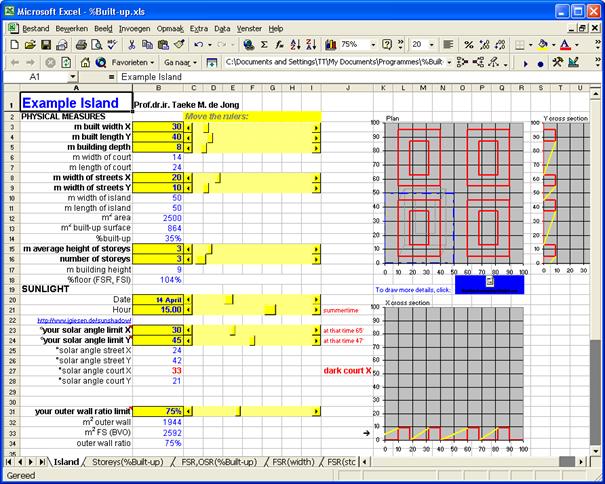Expand the address path dropdown arrow
This screenshot has width=605, height=484.
449,62
